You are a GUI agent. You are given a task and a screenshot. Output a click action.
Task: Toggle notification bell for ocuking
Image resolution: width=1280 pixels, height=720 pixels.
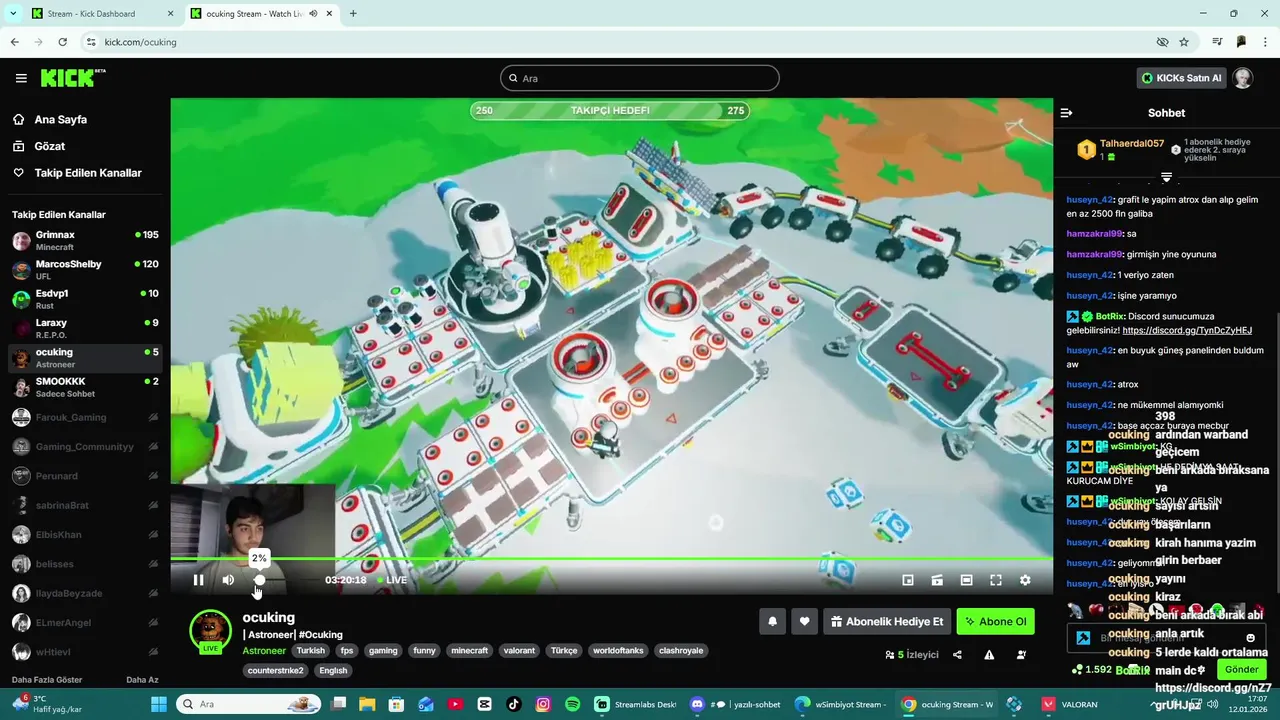(x=772, y=621)
